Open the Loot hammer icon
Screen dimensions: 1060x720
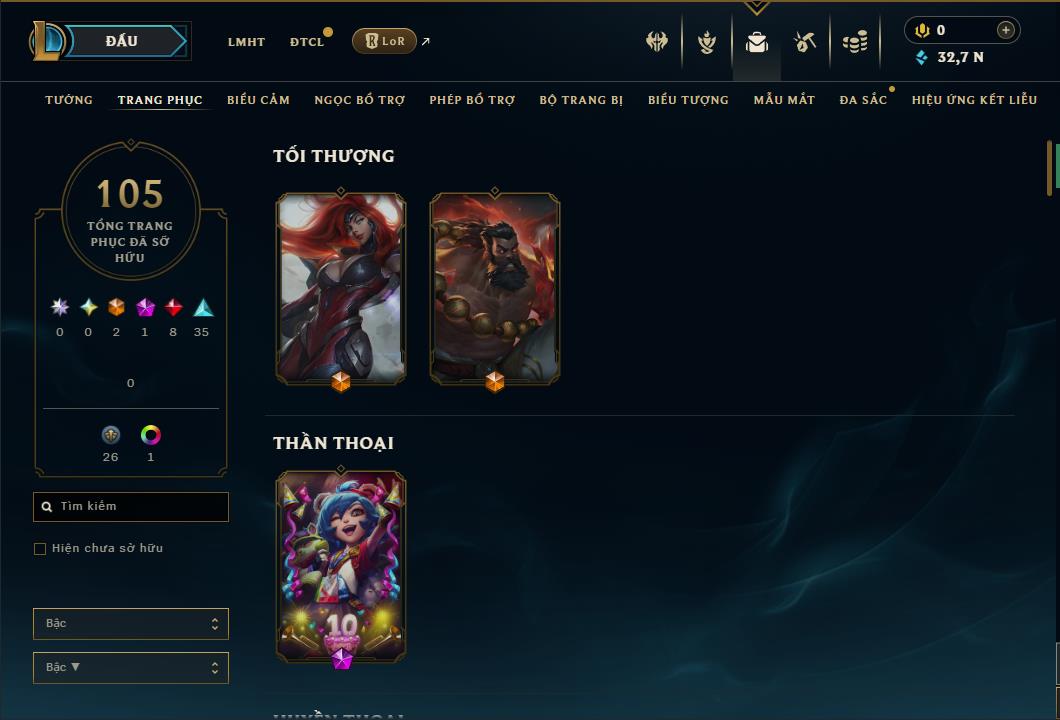[804, 42]
